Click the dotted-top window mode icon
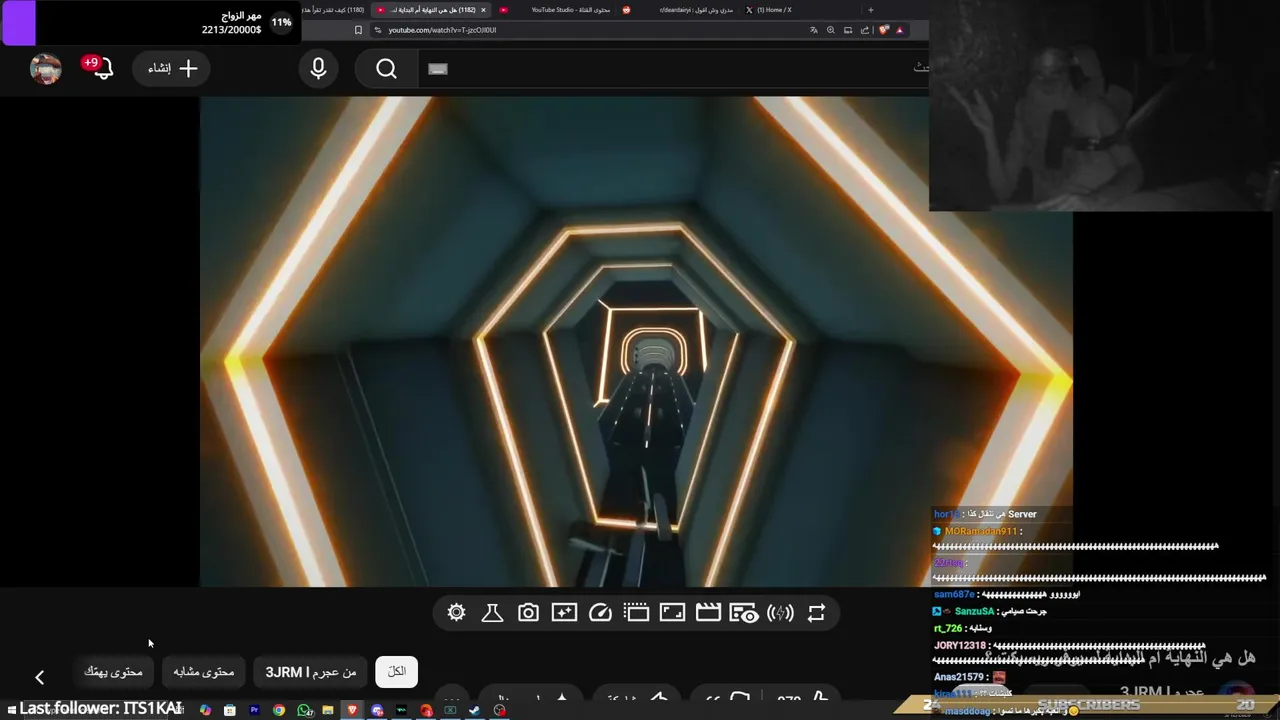 (636, 613)
